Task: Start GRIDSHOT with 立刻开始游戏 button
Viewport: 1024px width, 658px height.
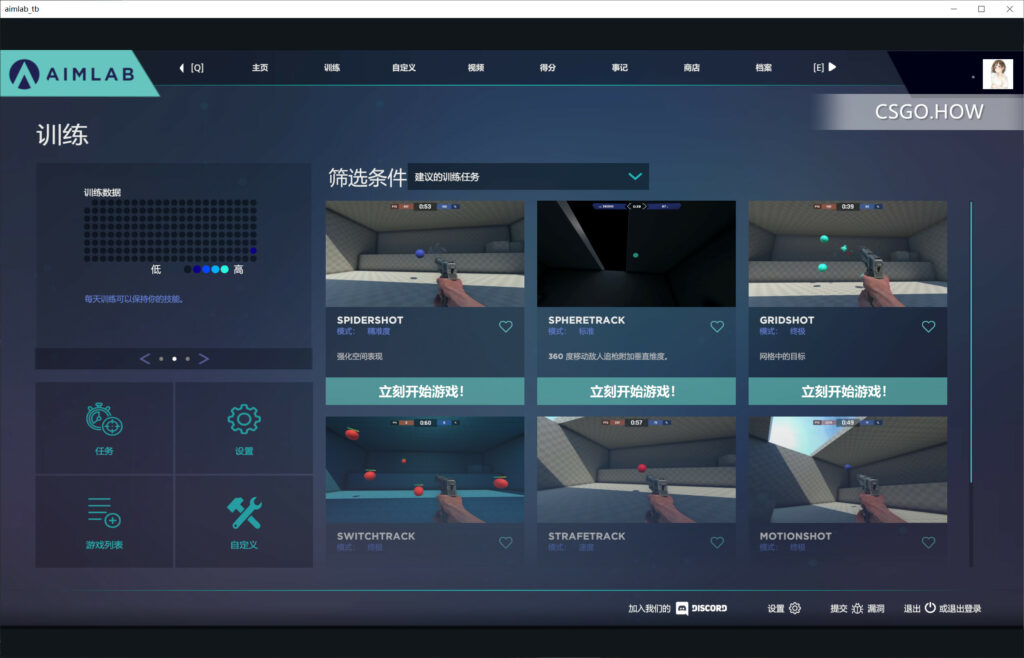Action: [848, 391]
